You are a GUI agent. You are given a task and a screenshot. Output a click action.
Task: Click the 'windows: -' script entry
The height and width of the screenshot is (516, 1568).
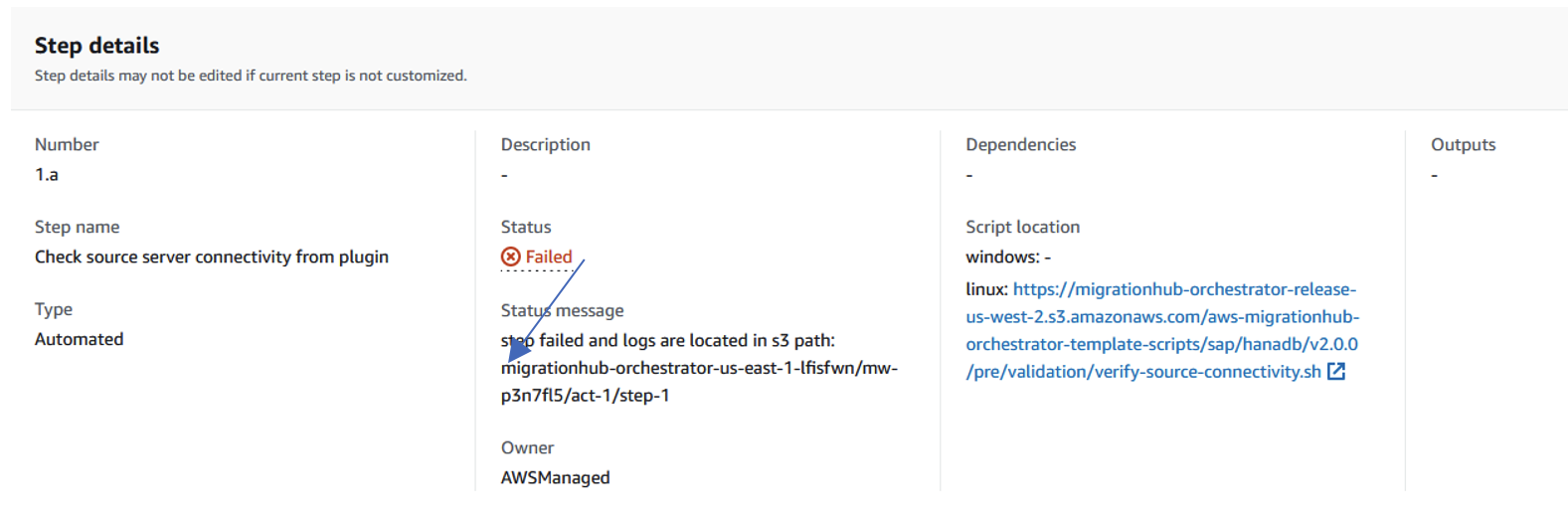[1007, 257]
